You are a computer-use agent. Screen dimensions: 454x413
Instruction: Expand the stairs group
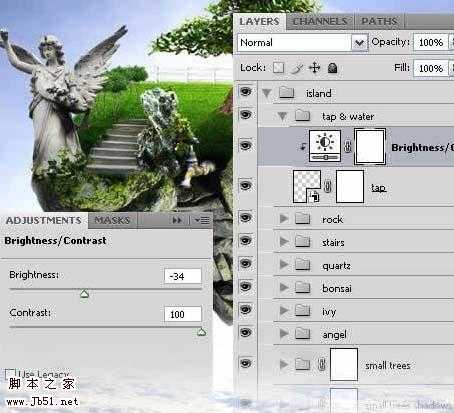[284, 242]
